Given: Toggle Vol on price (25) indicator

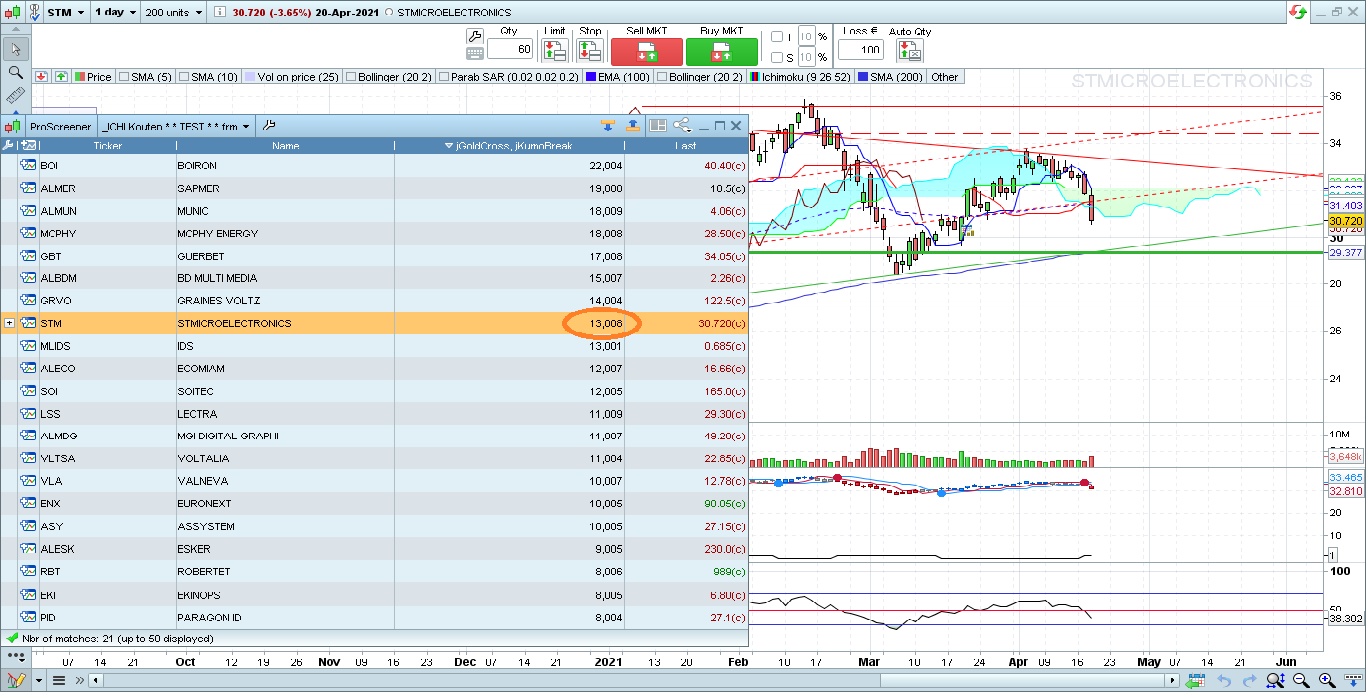Looking at the screenshot, I should coord(292,77).
